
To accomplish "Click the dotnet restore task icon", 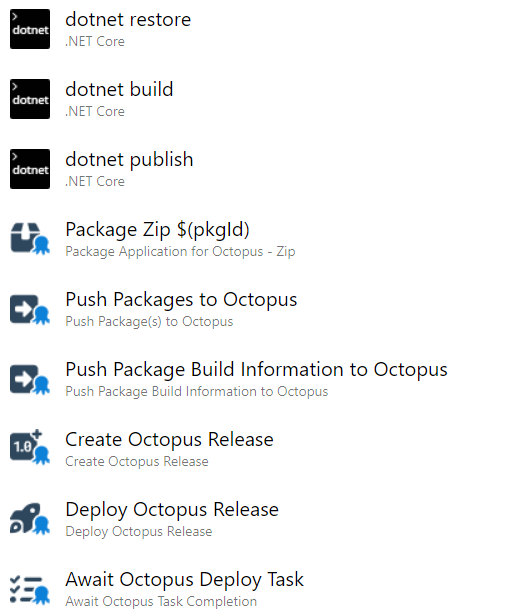I will [30, 29].
